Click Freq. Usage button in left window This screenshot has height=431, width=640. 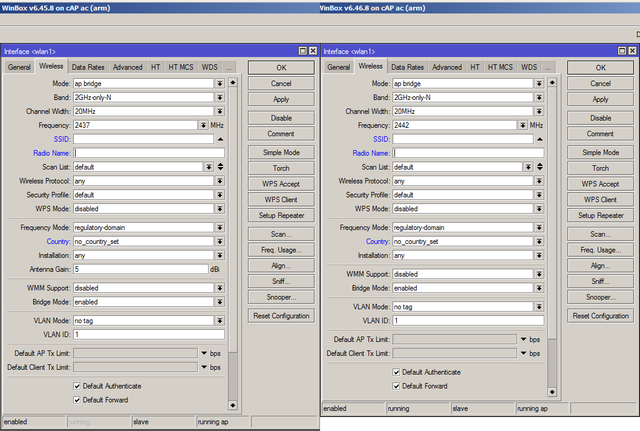point(281,250)
